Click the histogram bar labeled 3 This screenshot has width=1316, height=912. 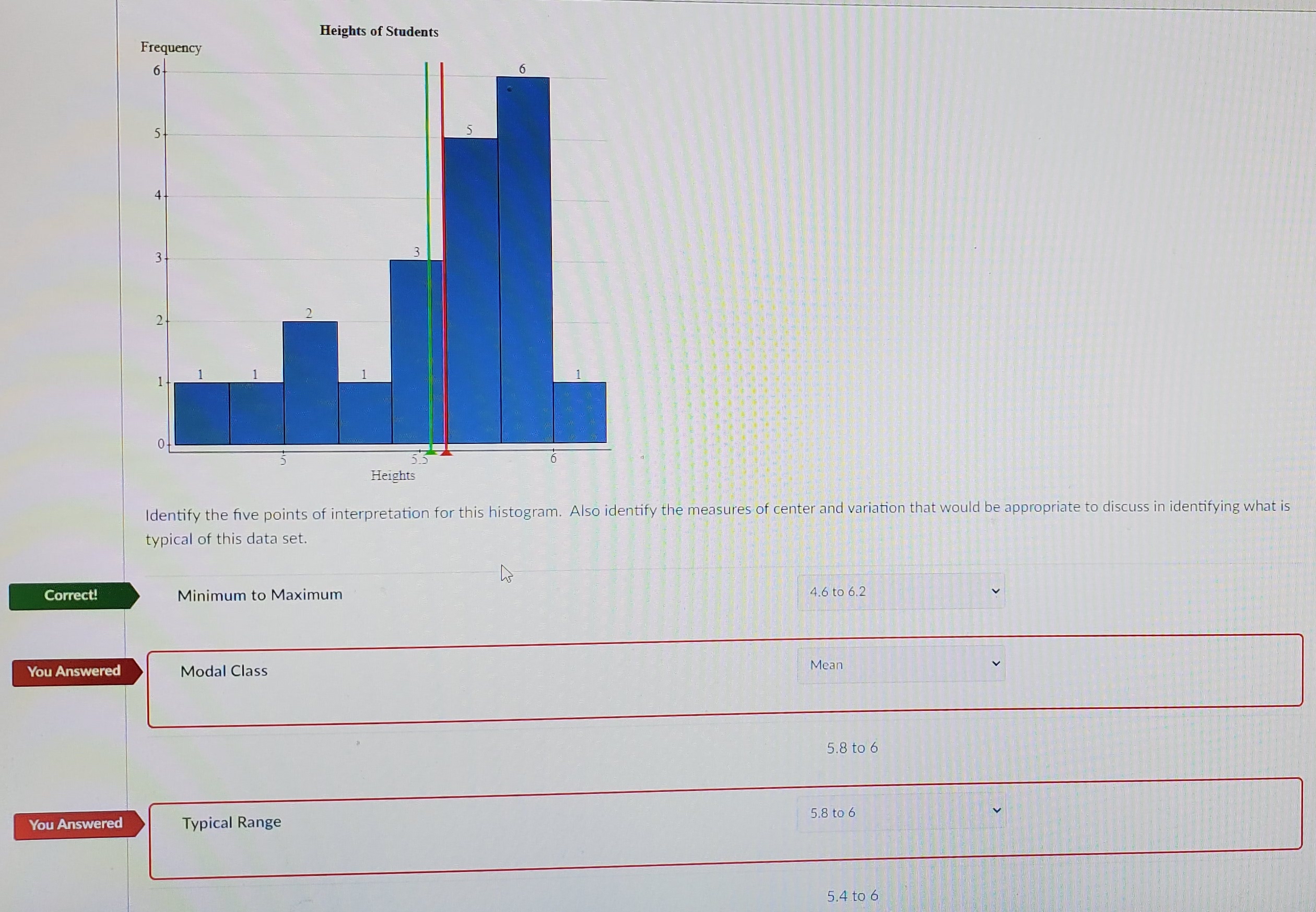(408, 352)
